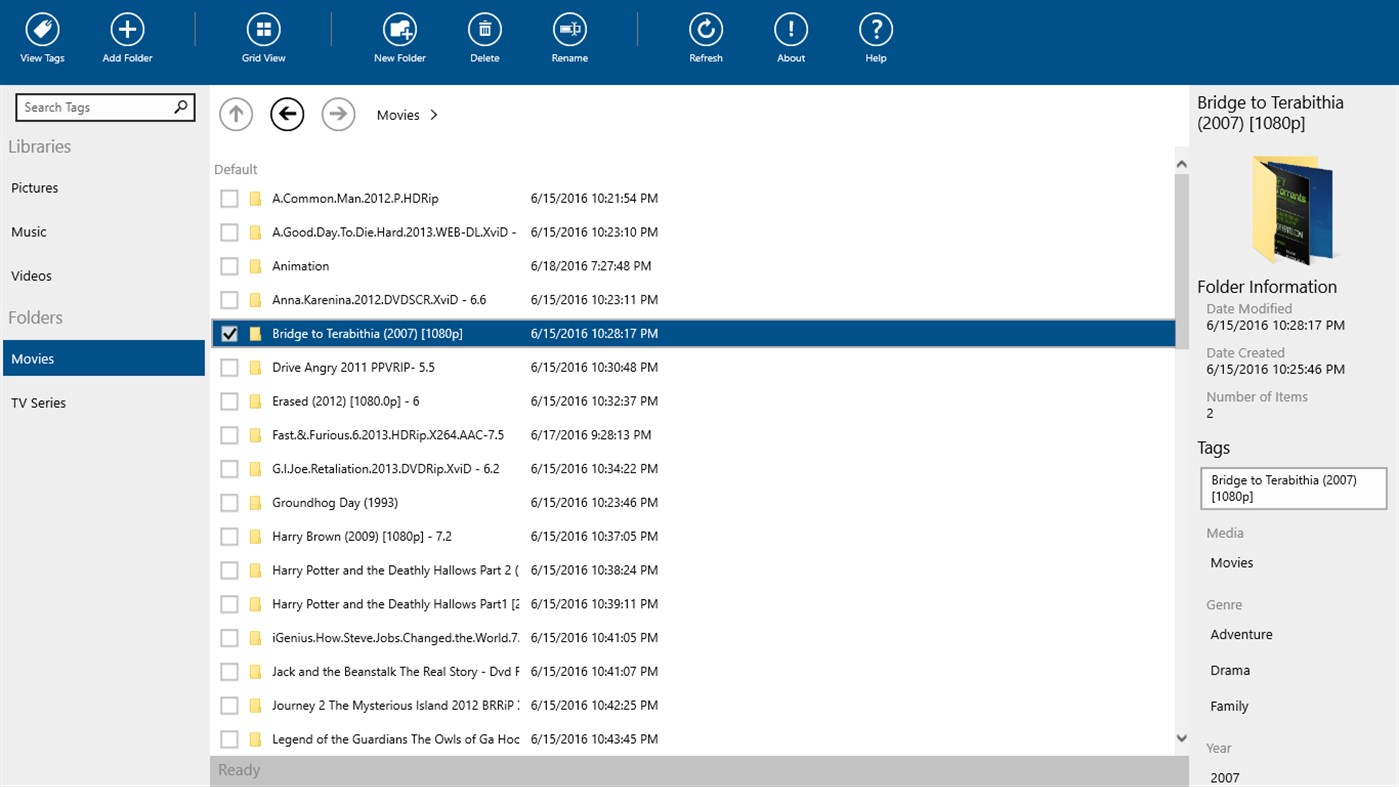The height and width of the screenshot is (787, 1399).
Task: Expand the Movies breadcrumb chevron
Action: [x=433, y=114]
